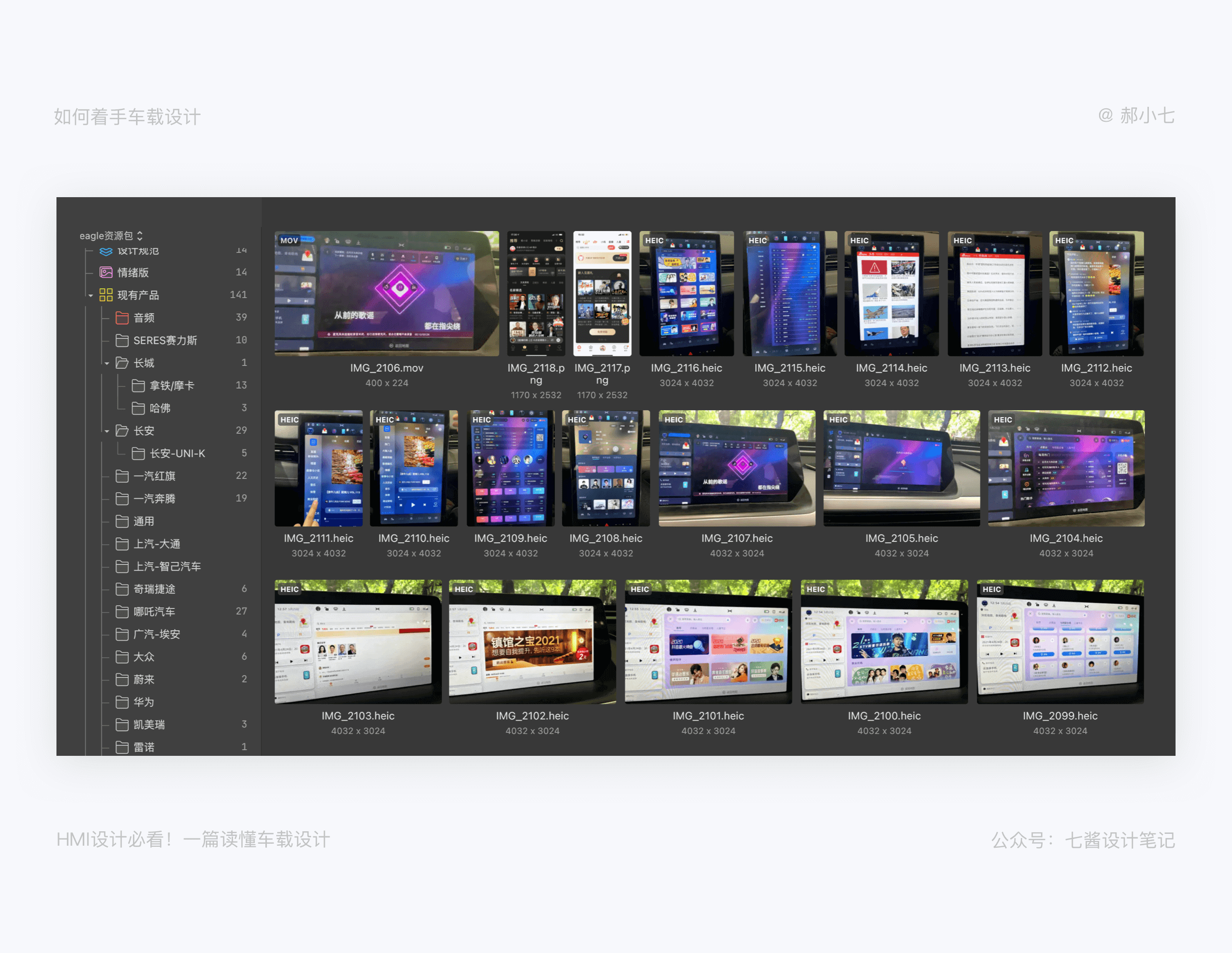Select the 华为 folder entry
The height and width of the screenshot is (953, 1232).
pyautogui.click(x=143, y=702)
